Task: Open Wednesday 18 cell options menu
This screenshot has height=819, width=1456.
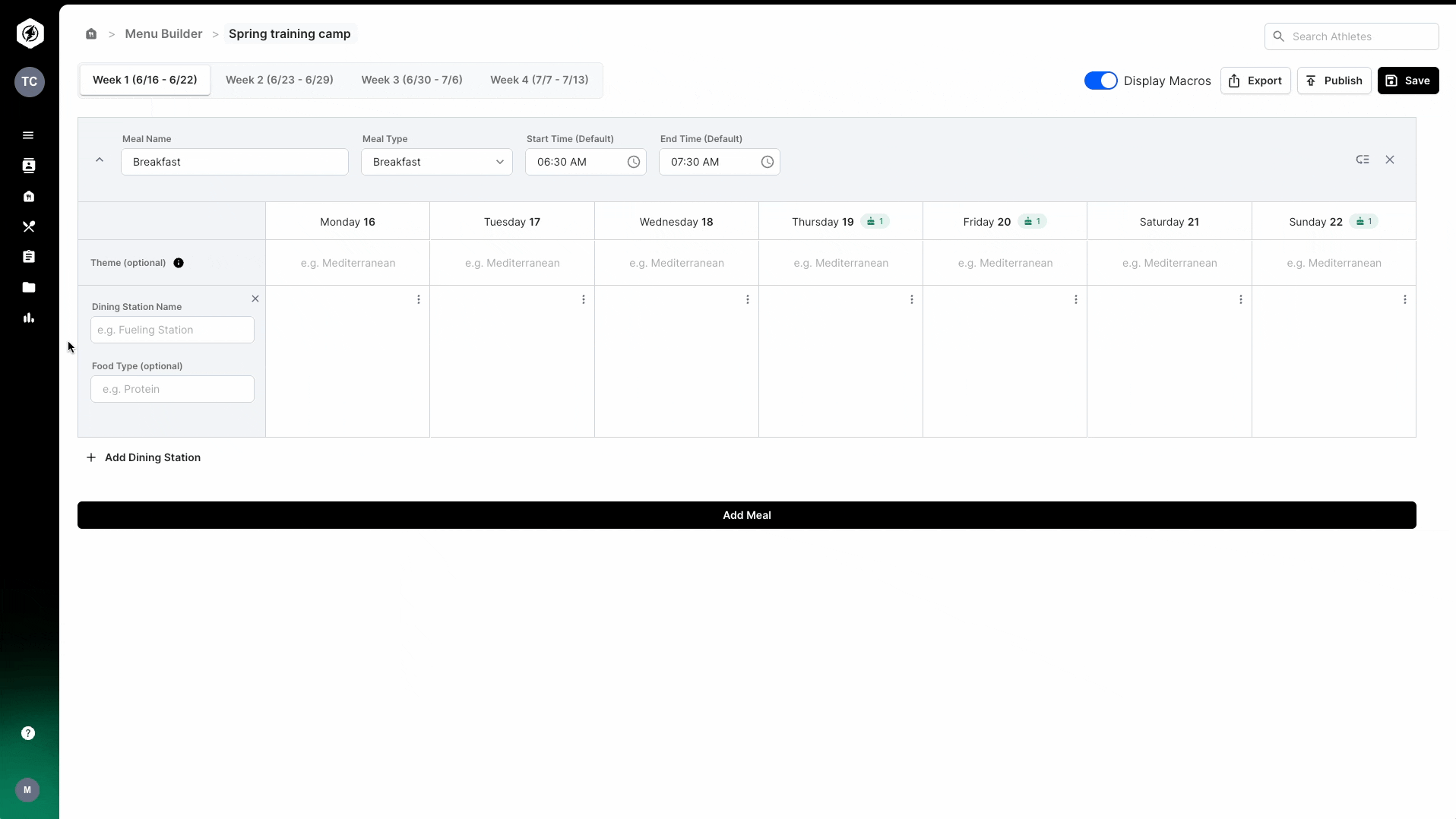Action: point(748,299)
